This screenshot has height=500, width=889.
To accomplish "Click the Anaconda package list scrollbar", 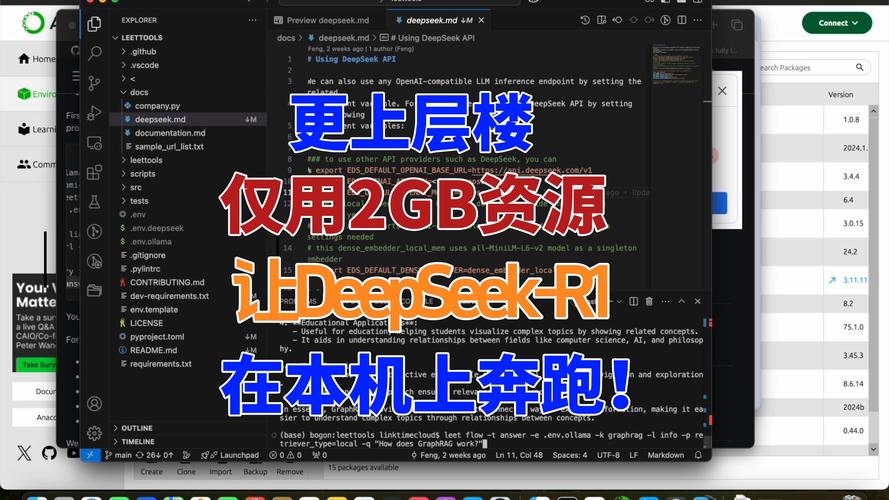I will pyautogui.click(x=873, y=280).
